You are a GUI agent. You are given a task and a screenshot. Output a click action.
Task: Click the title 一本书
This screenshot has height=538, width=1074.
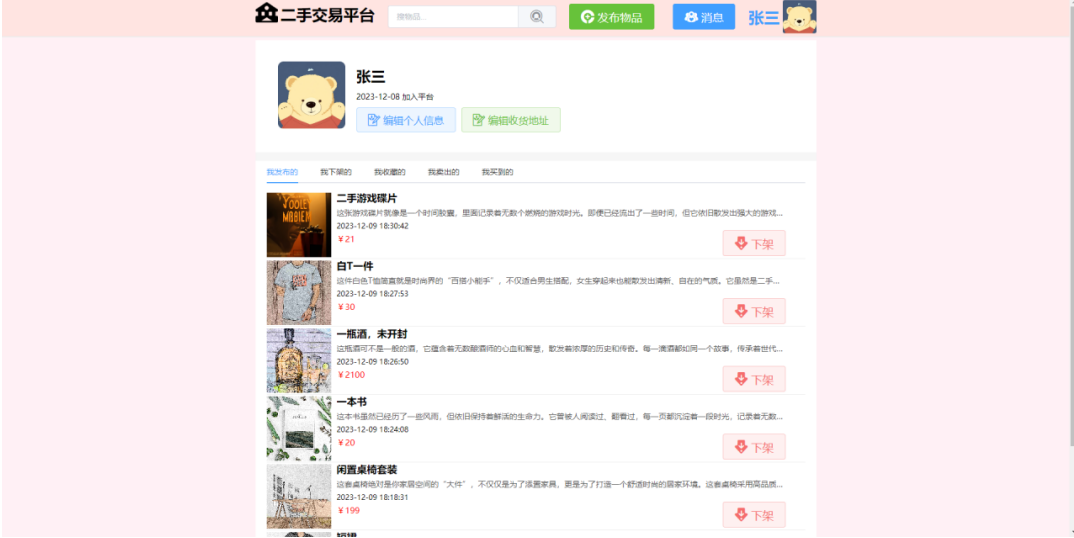coord(351,402)
